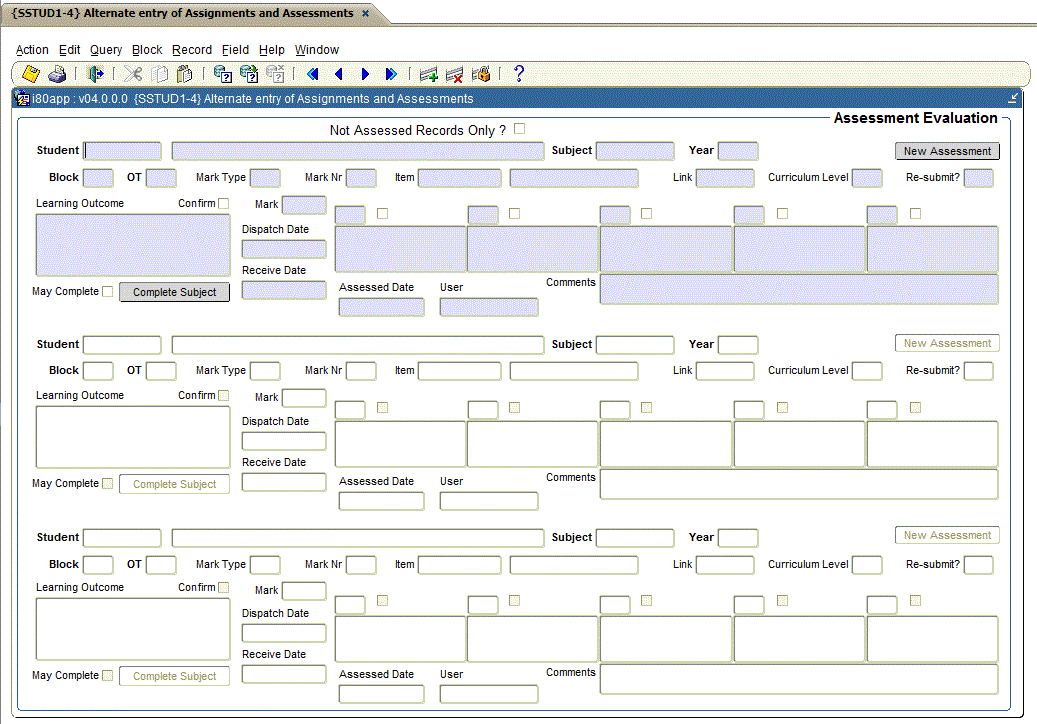Open the Query menu
The image size is (1037, 724).
(105, 49)
